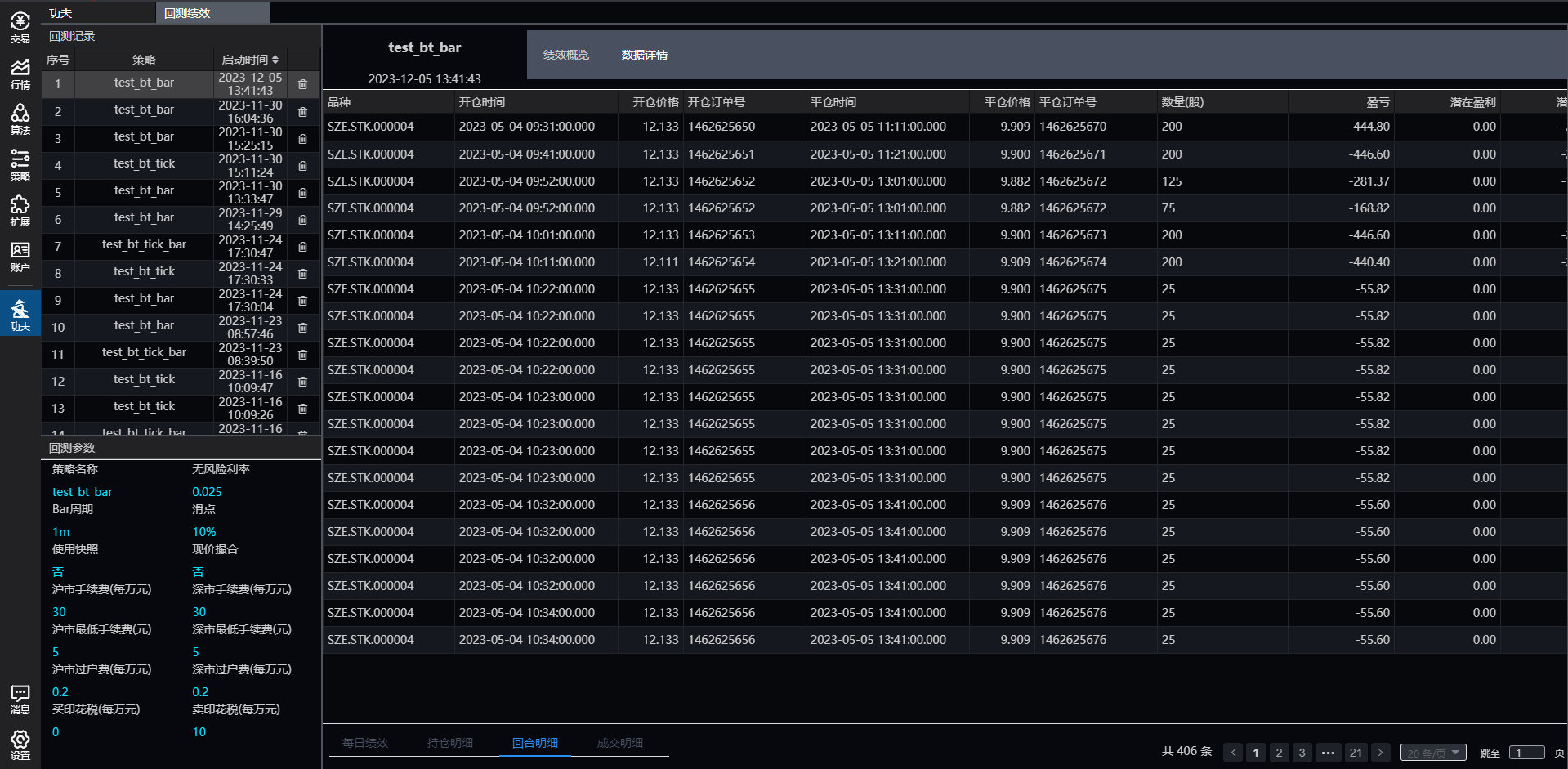
Task: Focus the 跳至 page number input field
Action: tap(1526, 753)
